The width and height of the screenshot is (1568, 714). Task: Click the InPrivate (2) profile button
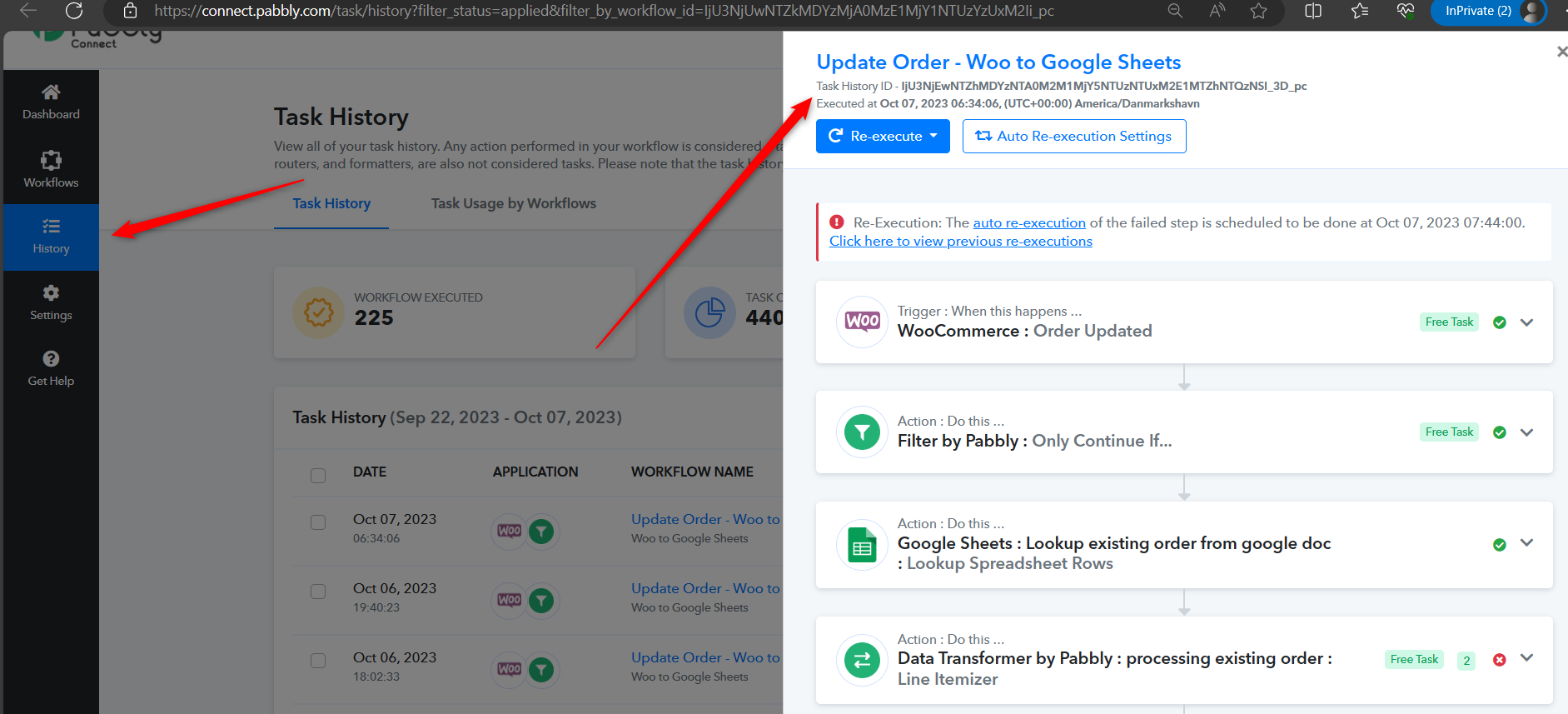pyautogui.click(x=1487, y=11)
